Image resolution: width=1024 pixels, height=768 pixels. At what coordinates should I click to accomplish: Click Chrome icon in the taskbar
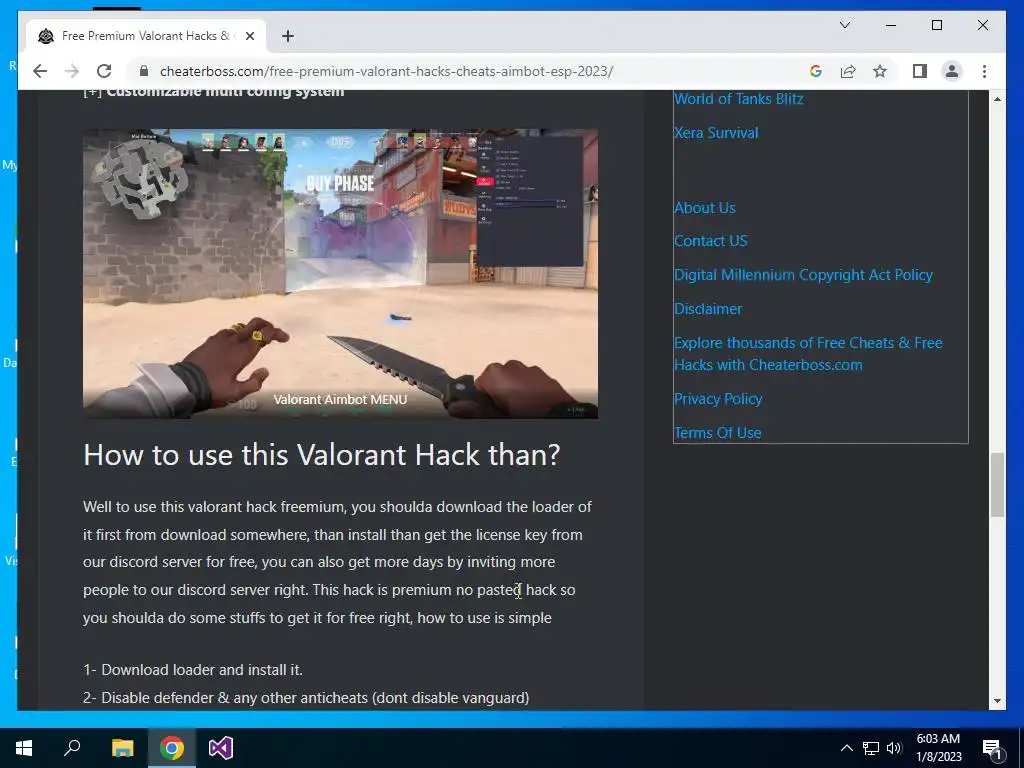172,748
